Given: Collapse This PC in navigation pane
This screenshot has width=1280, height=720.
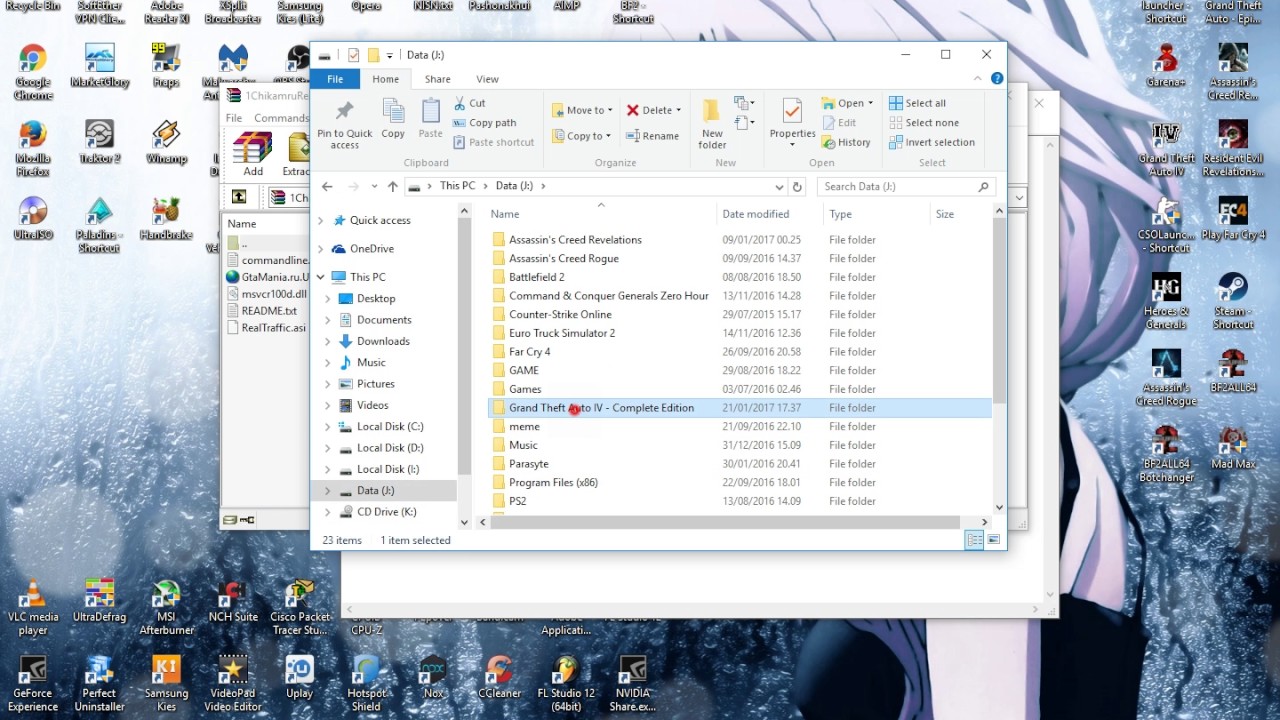Looking at the screenshot, I should (x=320, y=277).
